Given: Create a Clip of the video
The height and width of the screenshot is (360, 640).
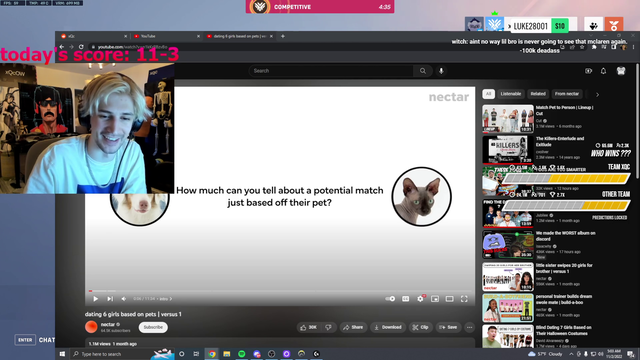Looking at the screenshot, I should tap(420, 327).
